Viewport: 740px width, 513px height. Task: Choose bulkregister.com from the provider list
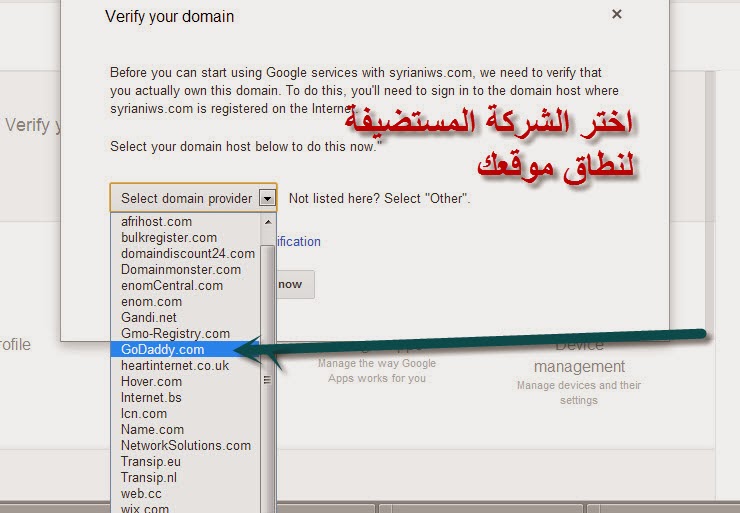pos(185,237)
